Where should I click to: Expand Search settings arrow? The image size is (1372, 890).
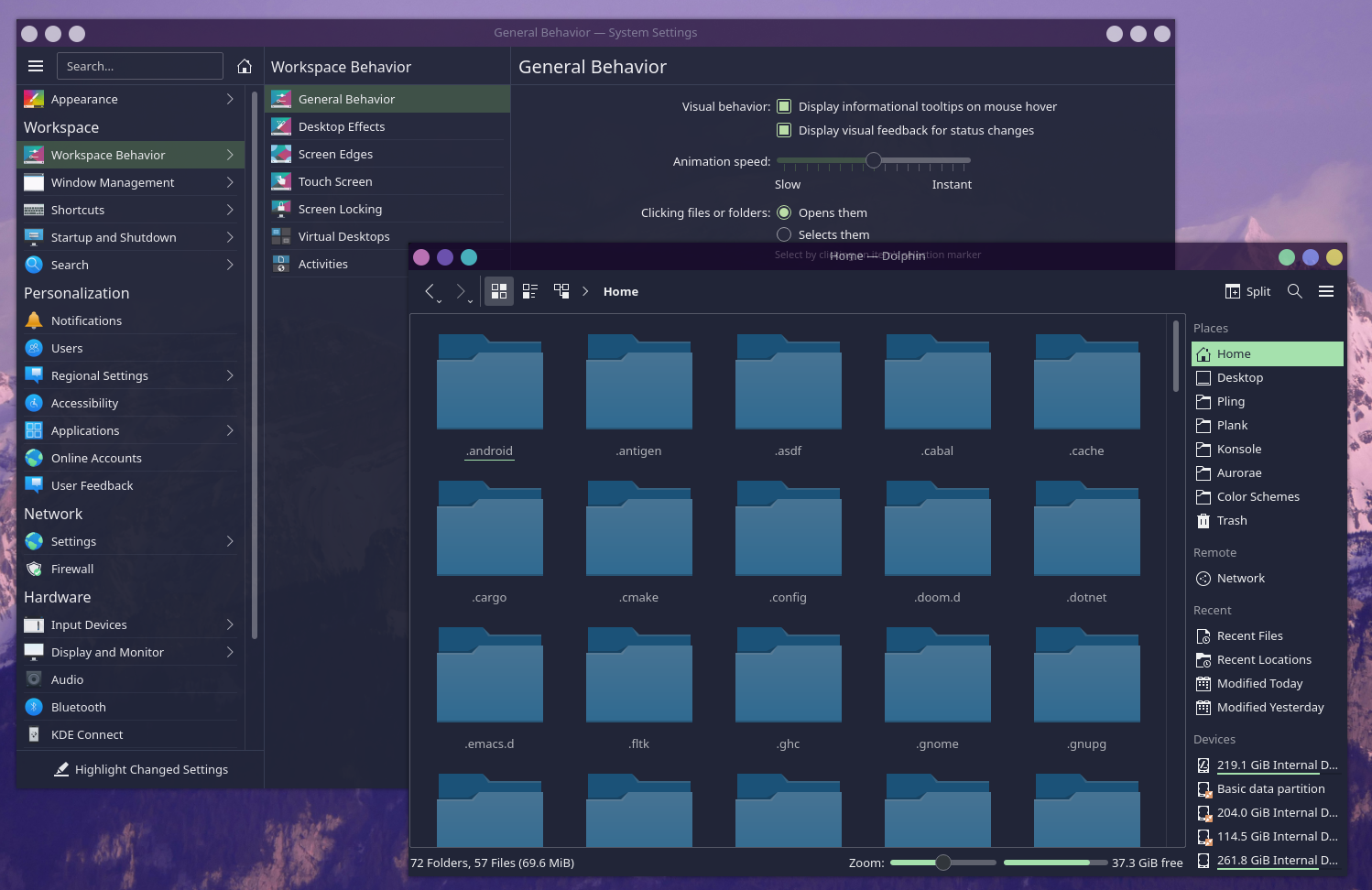tap(230, 265)
